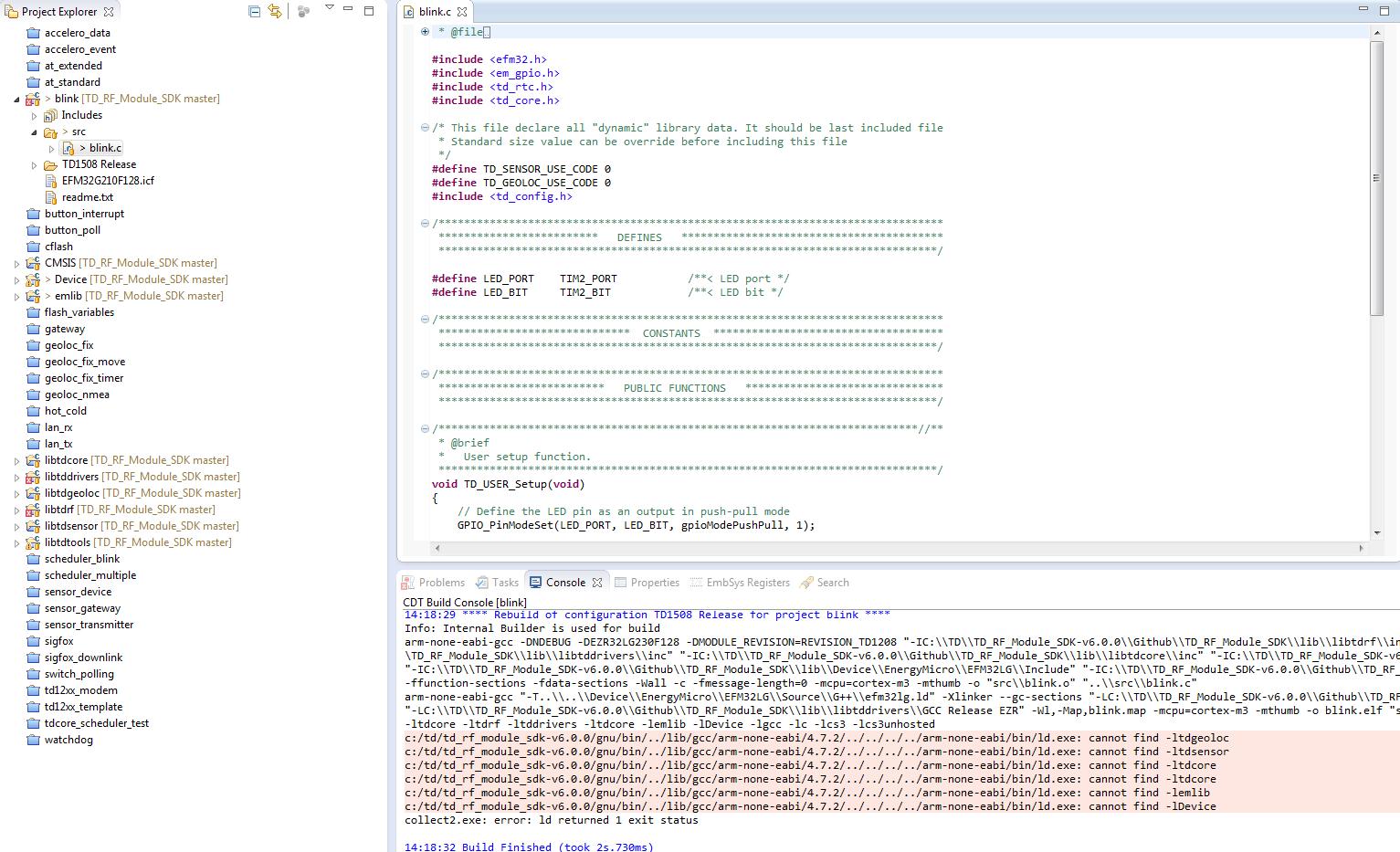The image size is (1400, 852).
Task: Click the libtddrivers project icon
Action: [33, 477]
